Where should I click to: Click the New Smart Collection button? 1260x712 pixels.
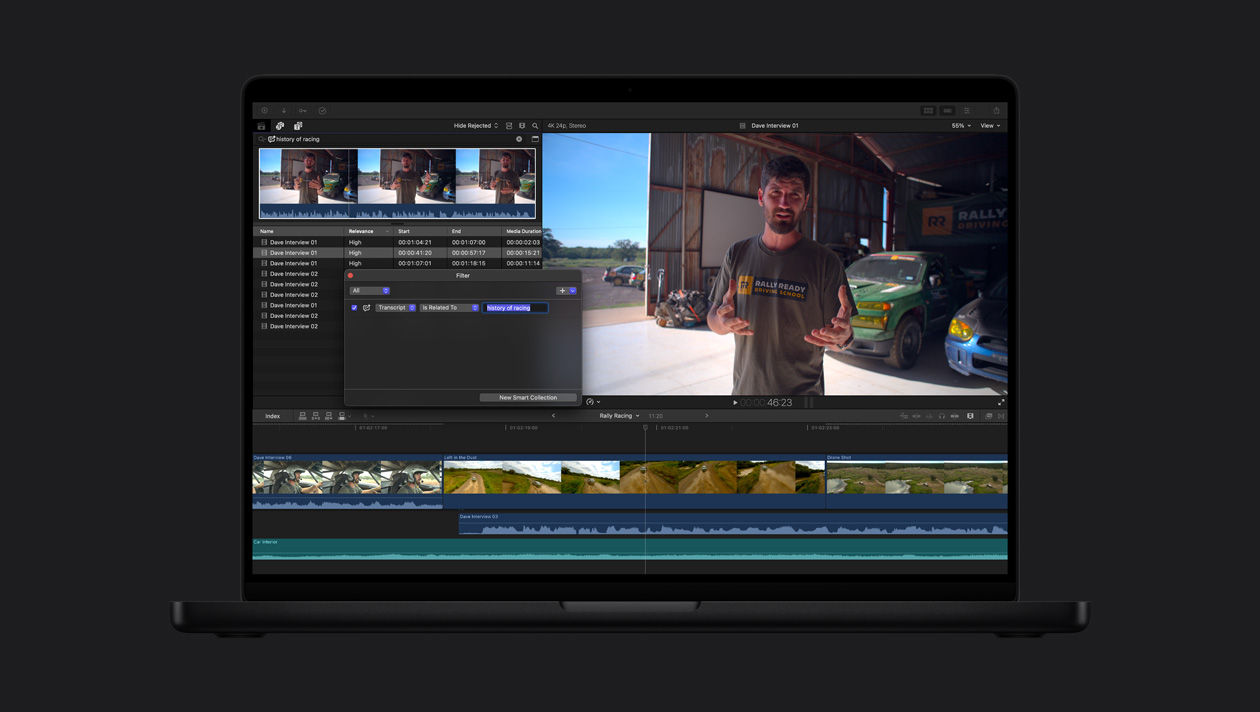tap(528, 397)
